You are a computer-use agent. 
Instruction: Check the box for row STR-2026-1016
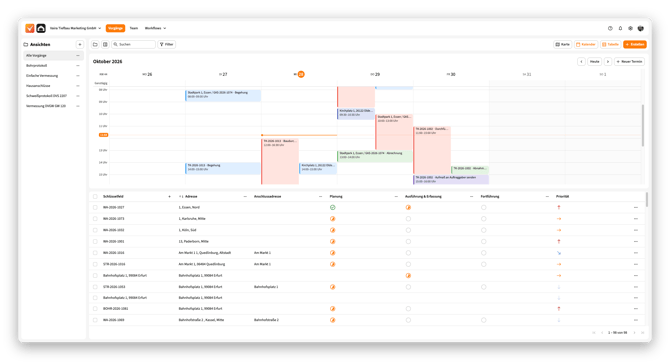(x=95, y=264)
